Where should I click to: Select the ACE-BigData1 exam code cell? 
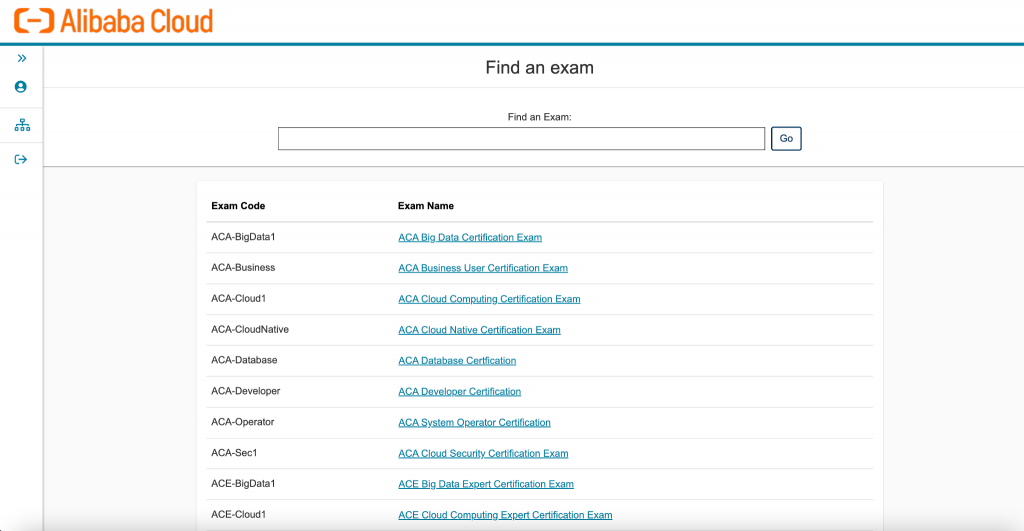tap(243, 483)
